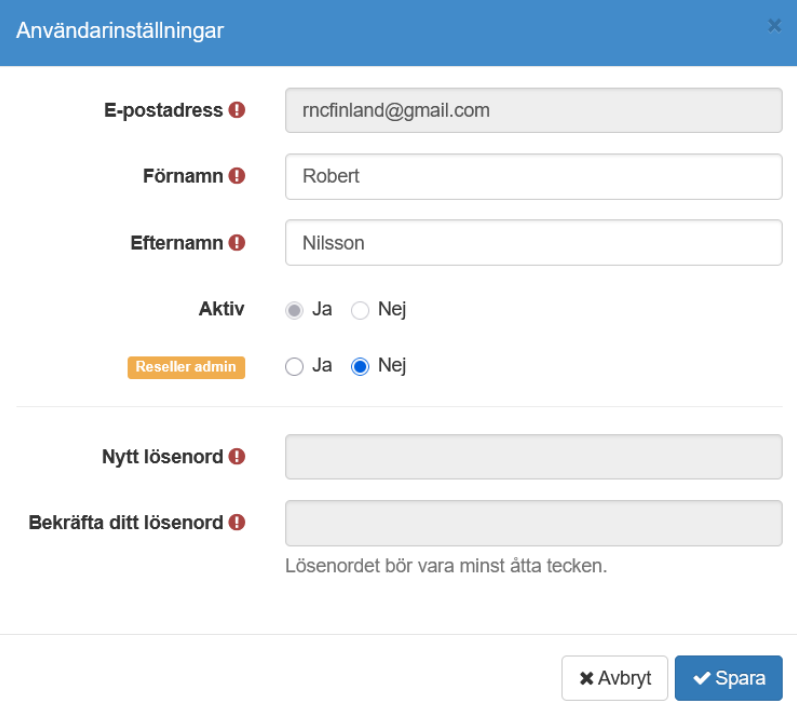Click the E-postadress email field

(533, 110)
